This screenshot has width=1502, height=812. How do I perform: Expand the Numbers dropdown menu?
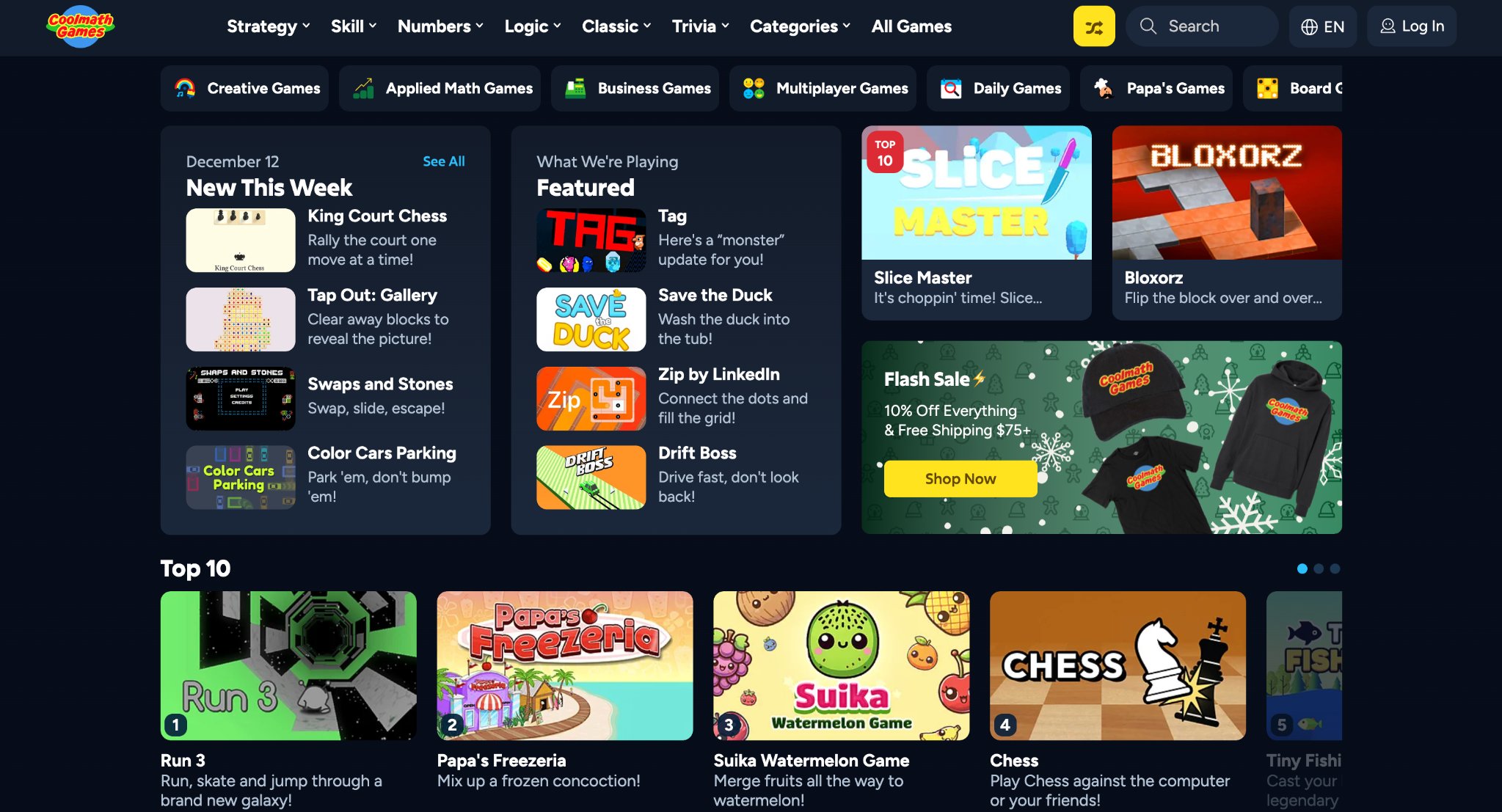pos(440,26)
